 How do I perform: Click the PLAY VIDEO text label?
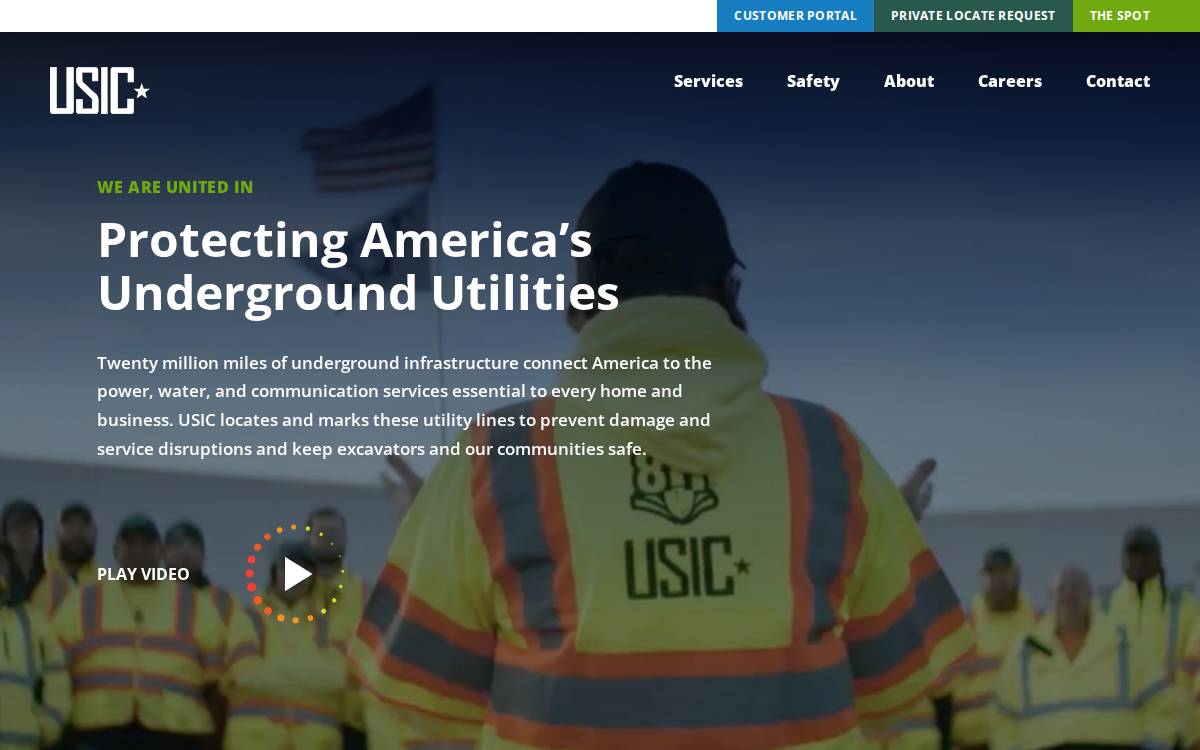(143, 574)
